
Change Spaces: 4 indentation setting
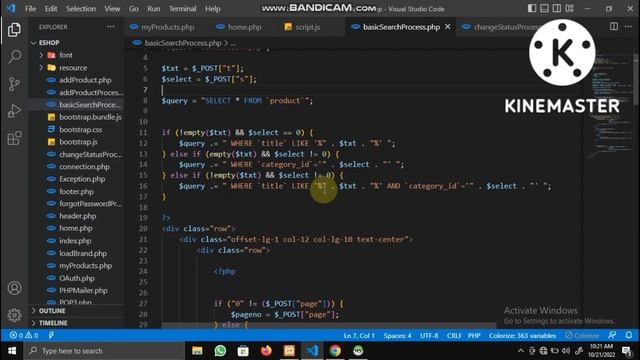[397, 336]
